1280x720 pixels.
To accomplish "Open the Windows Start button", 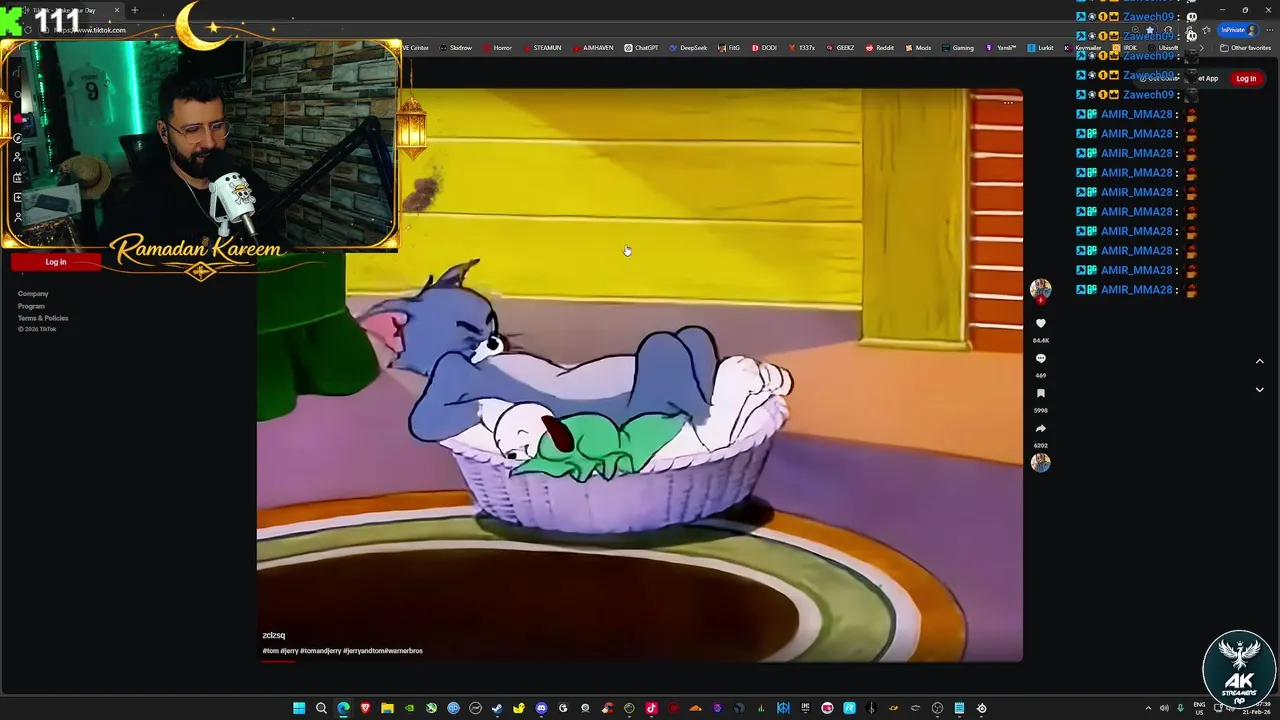I will [298, 708].
